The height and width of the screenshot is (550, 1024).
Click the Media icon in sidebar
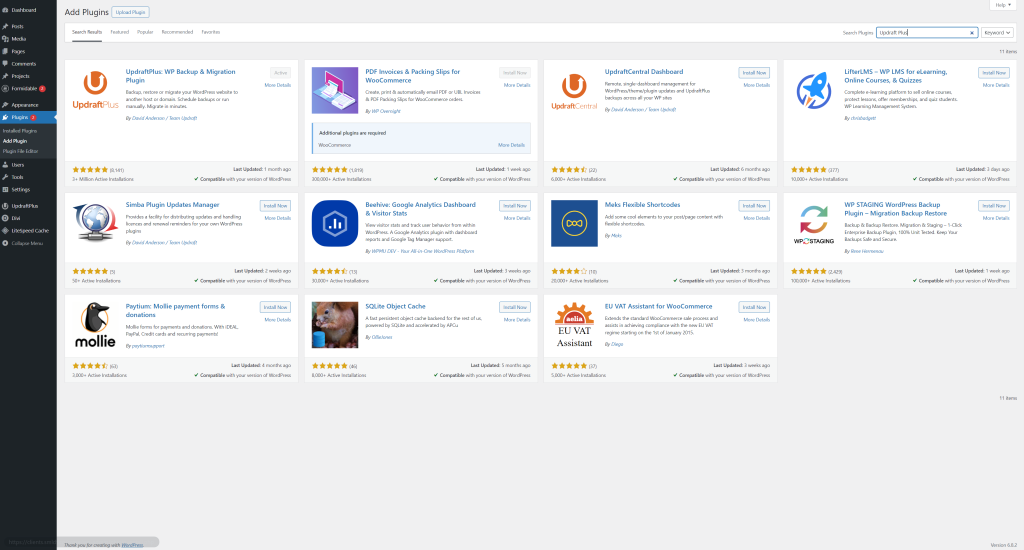click(x=5, y=38)
